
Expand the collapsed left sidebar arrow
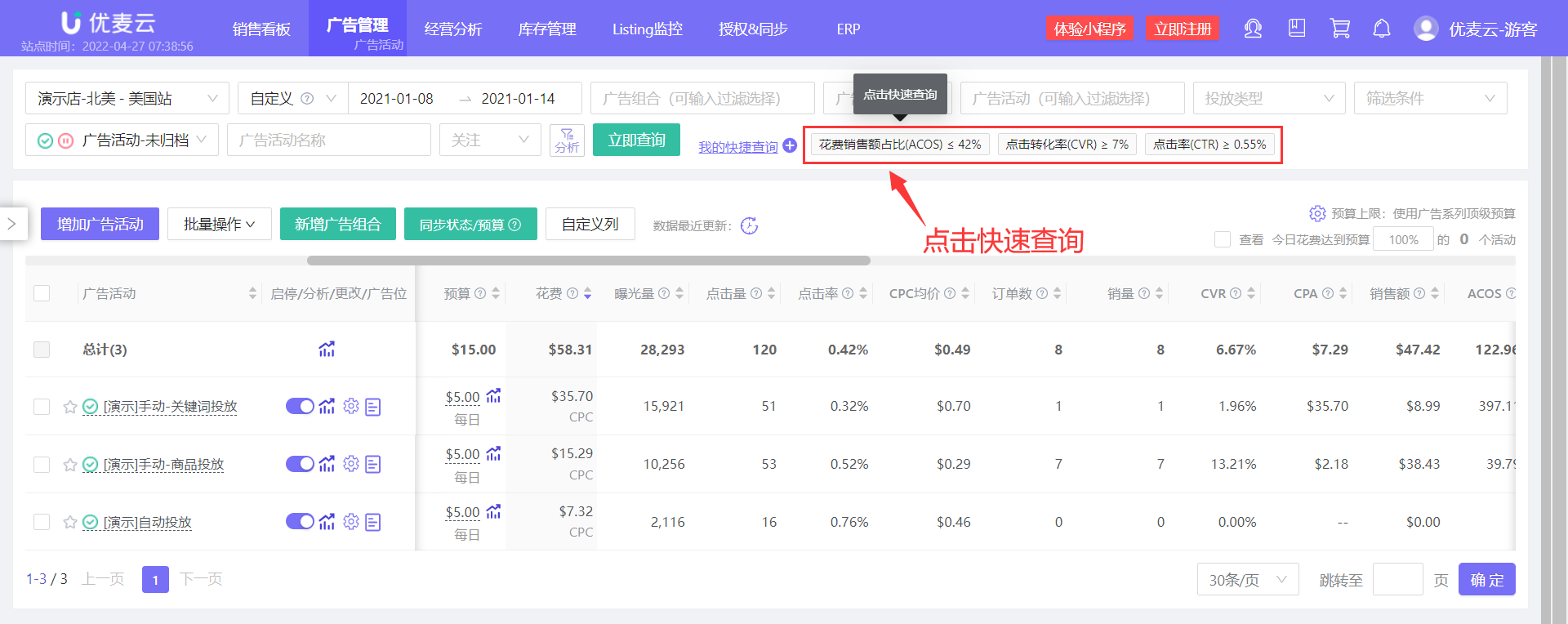coord(12,223)
